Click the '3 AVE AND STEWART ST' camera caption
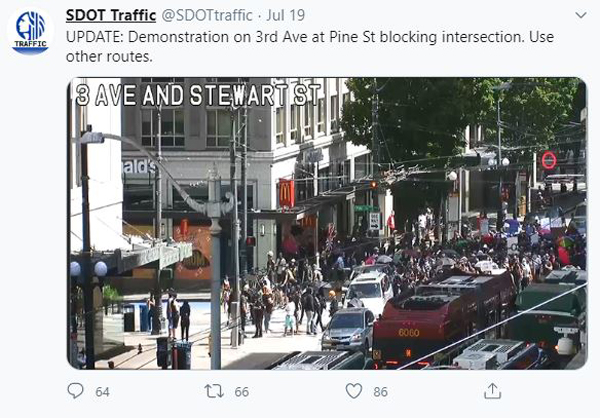The width and height of the screenshot is (600, 418). [x=198, y=95]
